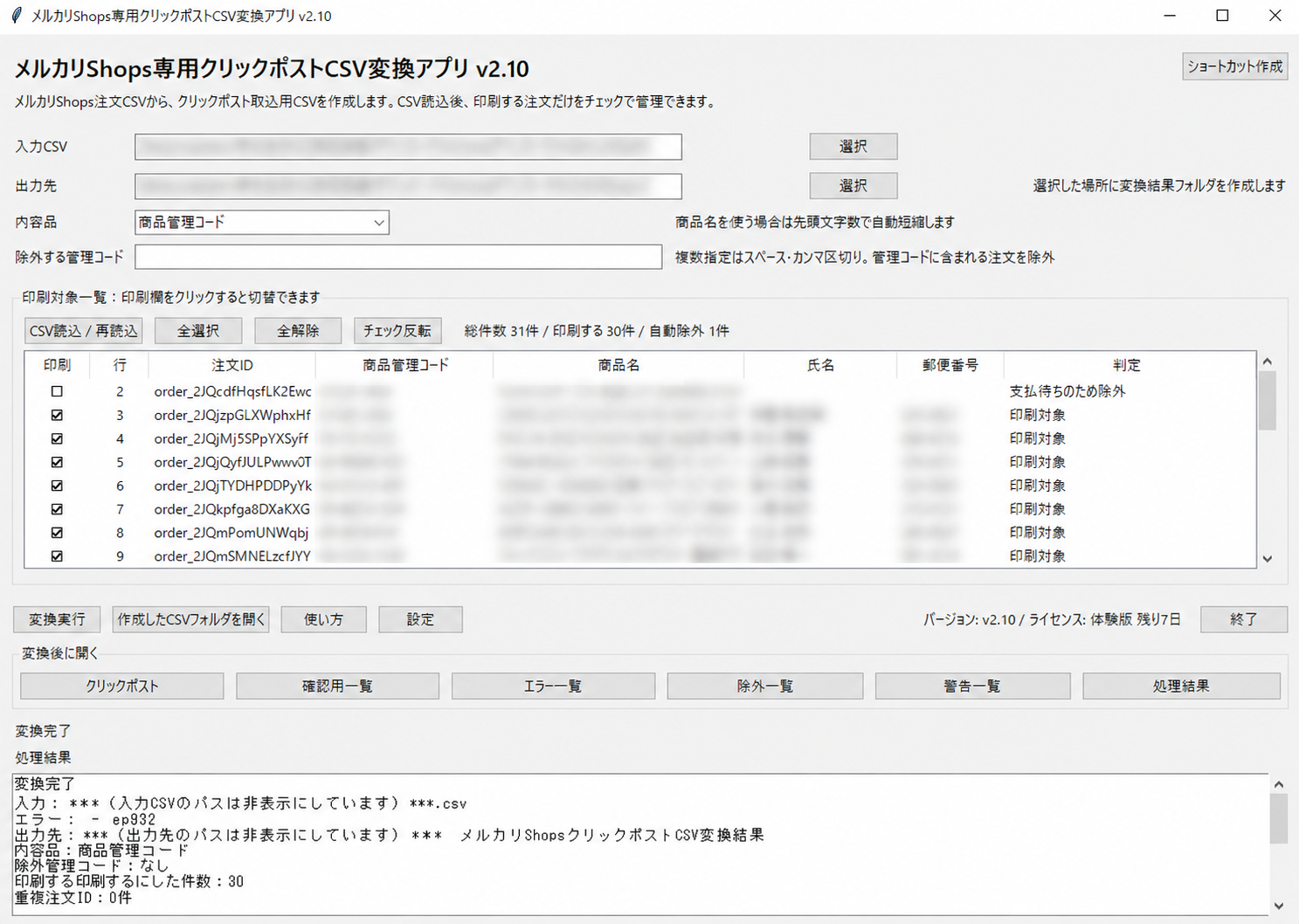Screen dimensions: 1299x924
Task: Click result log scrollbar down arrow
Action: pyautogui.click(x=1278, y=906)
